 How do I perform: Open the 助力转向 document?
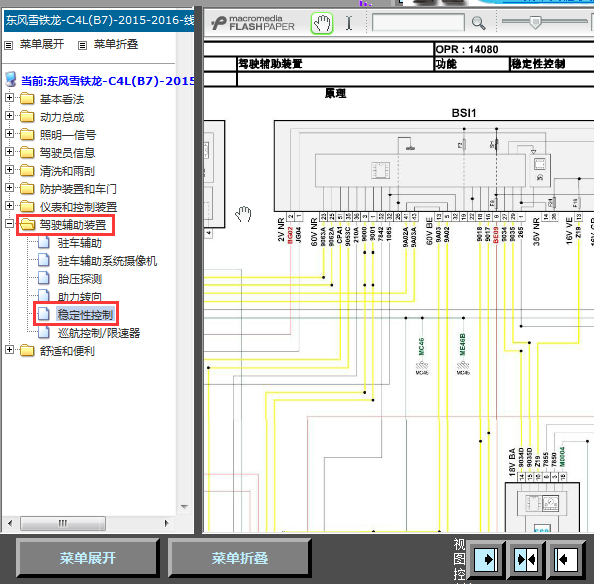coord(80,297)
